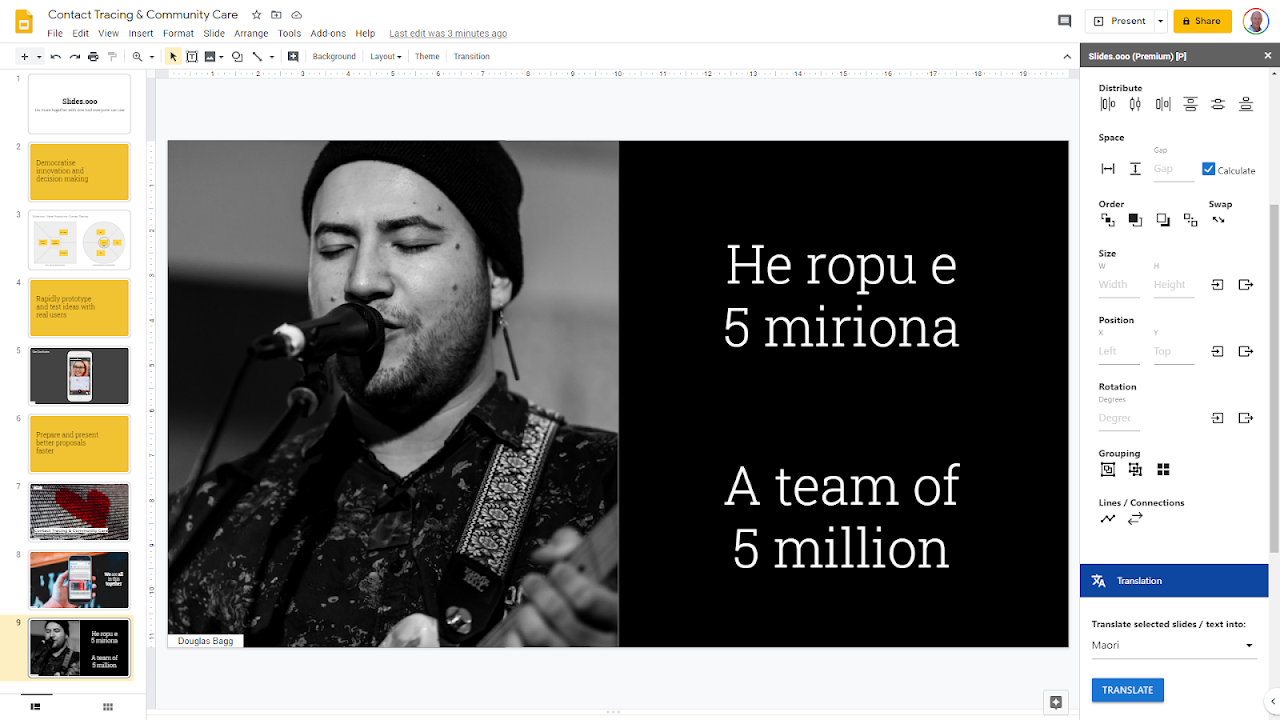Open the Add-ons menu

click(x=328, y=33)
